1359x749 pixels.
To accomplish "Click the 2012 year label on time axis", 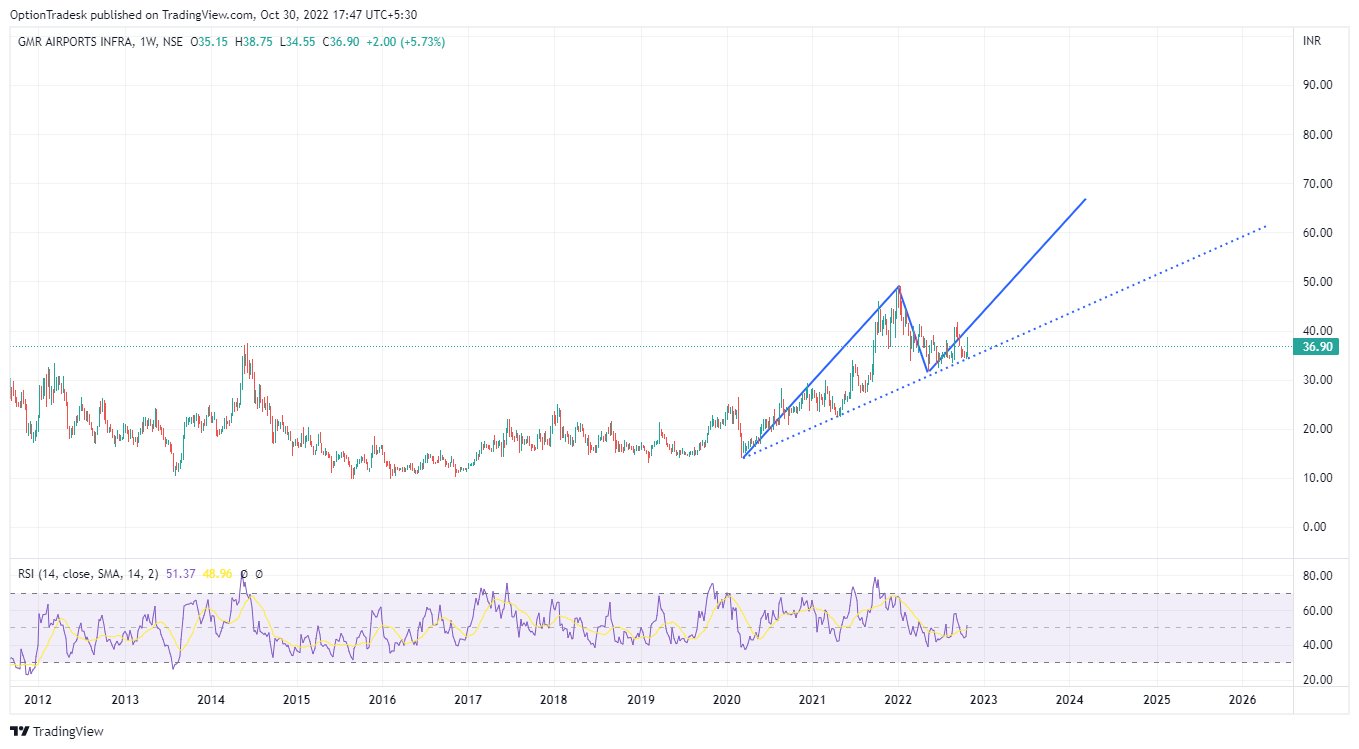I will [38, 700].
